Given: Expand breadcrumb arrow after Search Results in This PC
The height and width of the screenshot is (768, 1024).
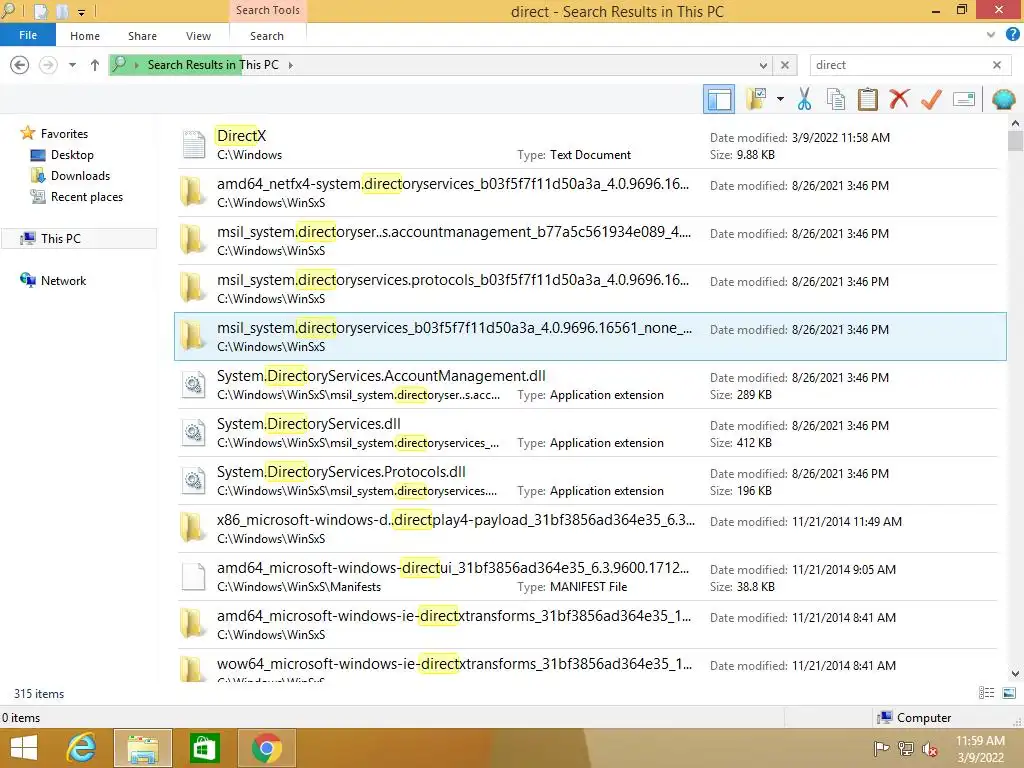Looking at the screenshot, I should click(291, 65).
